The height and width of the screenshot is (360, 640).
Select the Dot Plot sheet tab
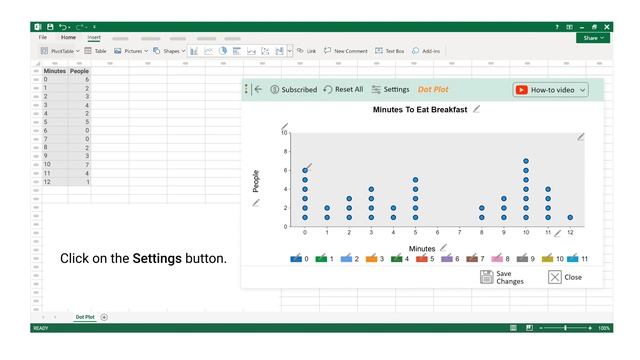85,317
